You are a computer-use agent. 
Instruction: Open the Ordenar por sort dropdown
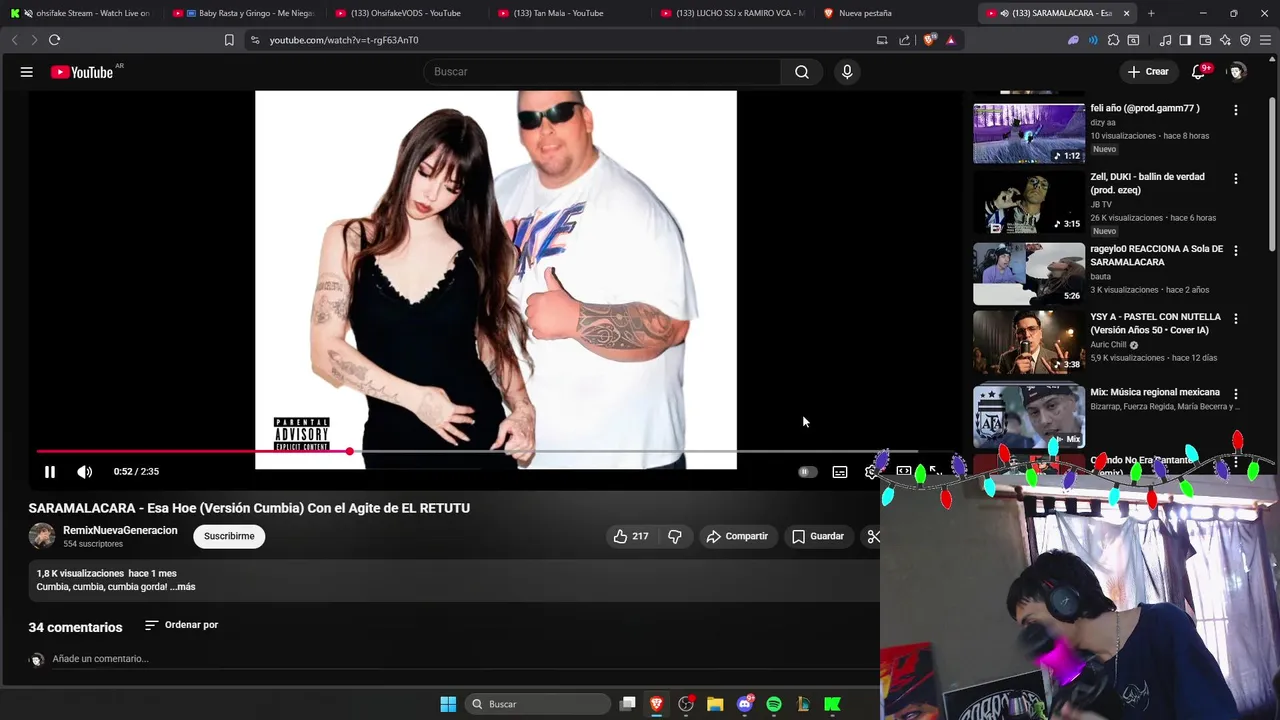click(x=181, y=625)
